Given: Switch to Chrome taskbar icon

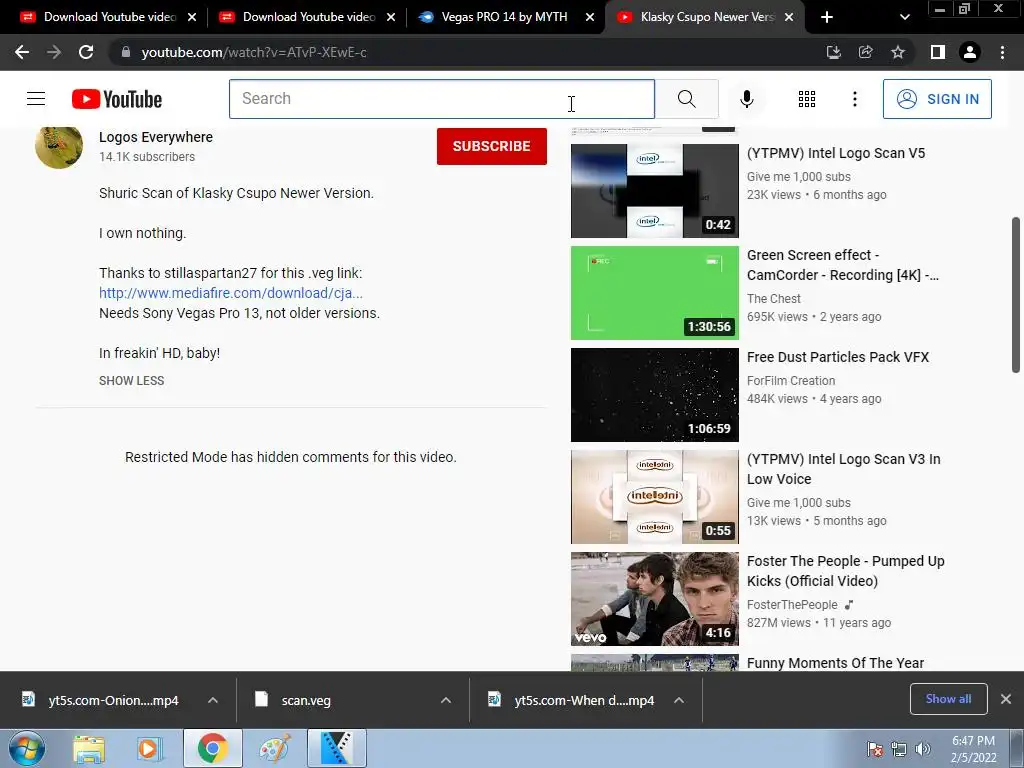Looking at the screenshot, I should click(212, 748).
